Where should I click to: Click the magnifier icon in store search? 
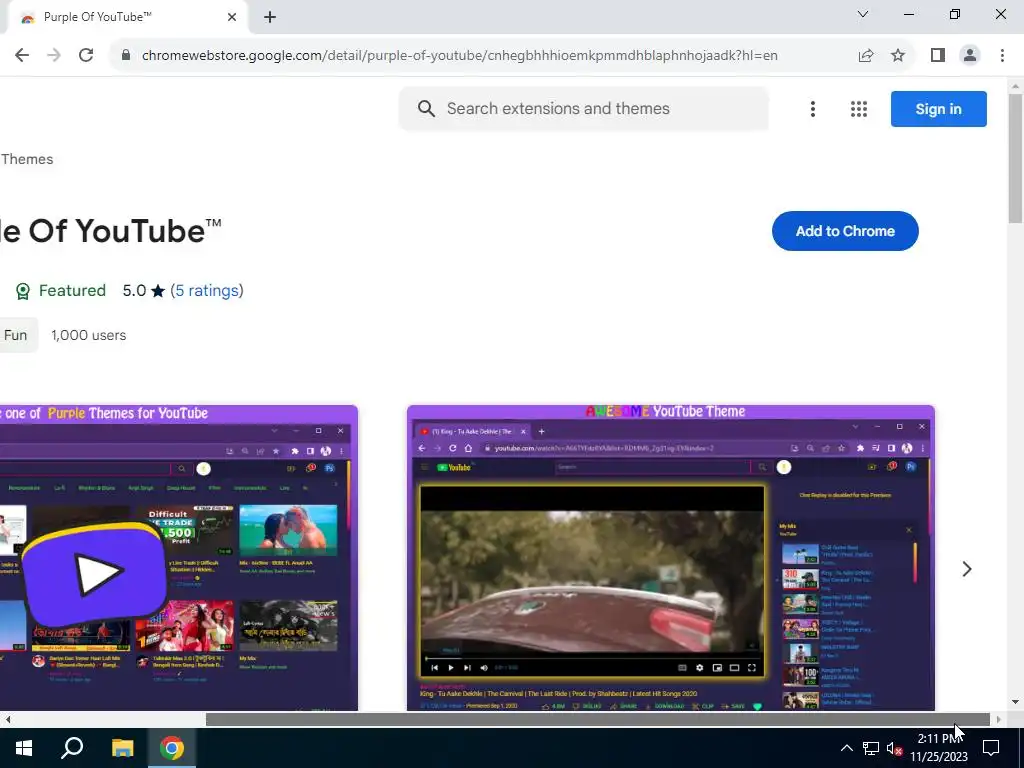(426, 108)
